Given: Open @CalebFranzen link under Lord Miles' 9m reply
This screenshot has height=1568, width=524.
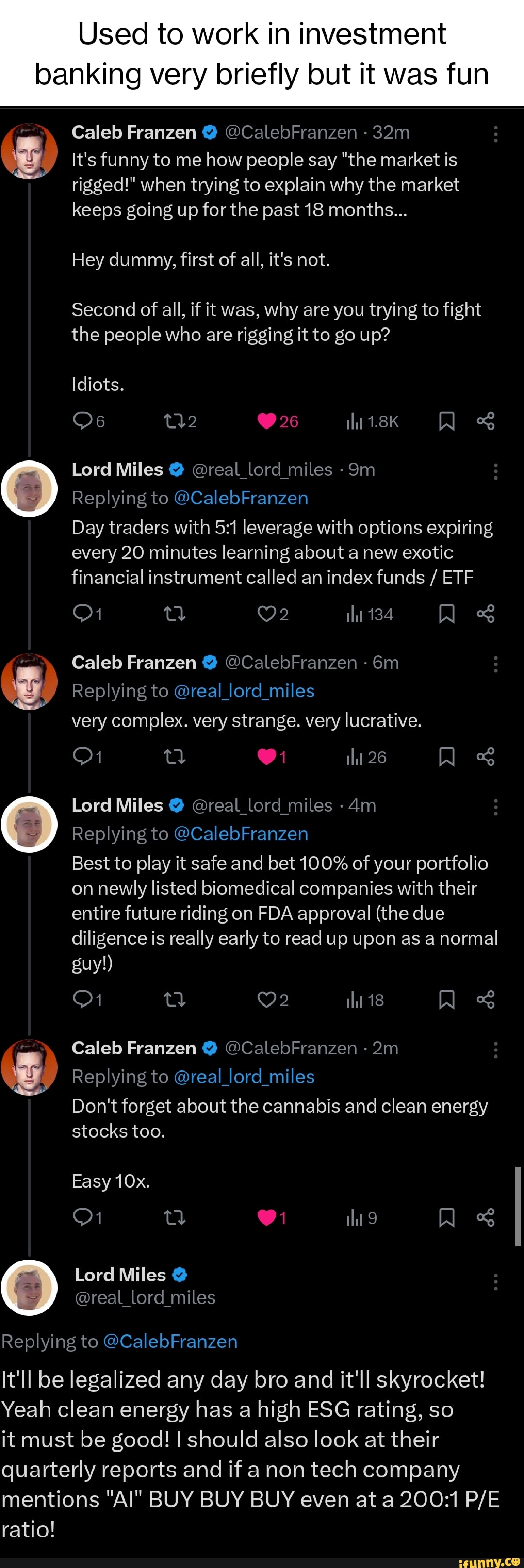Looking at the screenshot, I should pos(241,498).
